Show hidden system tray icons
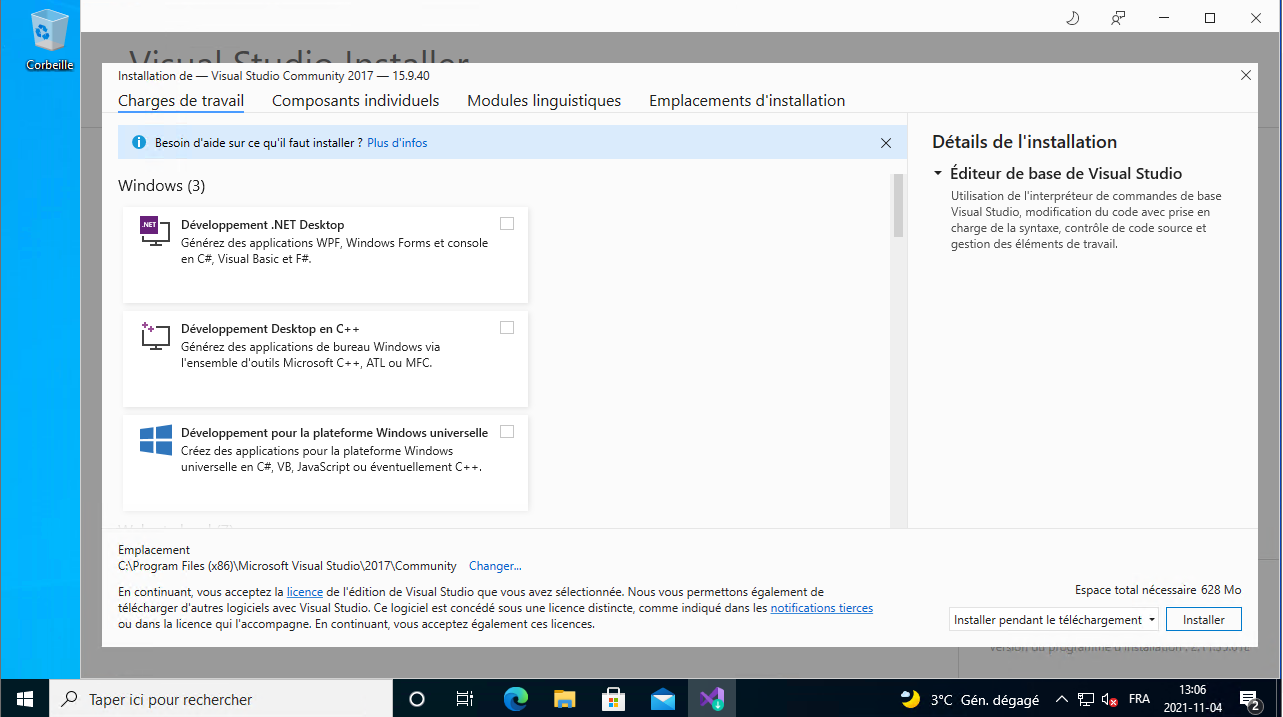1283x717 pixels. tap(1060, 699)
